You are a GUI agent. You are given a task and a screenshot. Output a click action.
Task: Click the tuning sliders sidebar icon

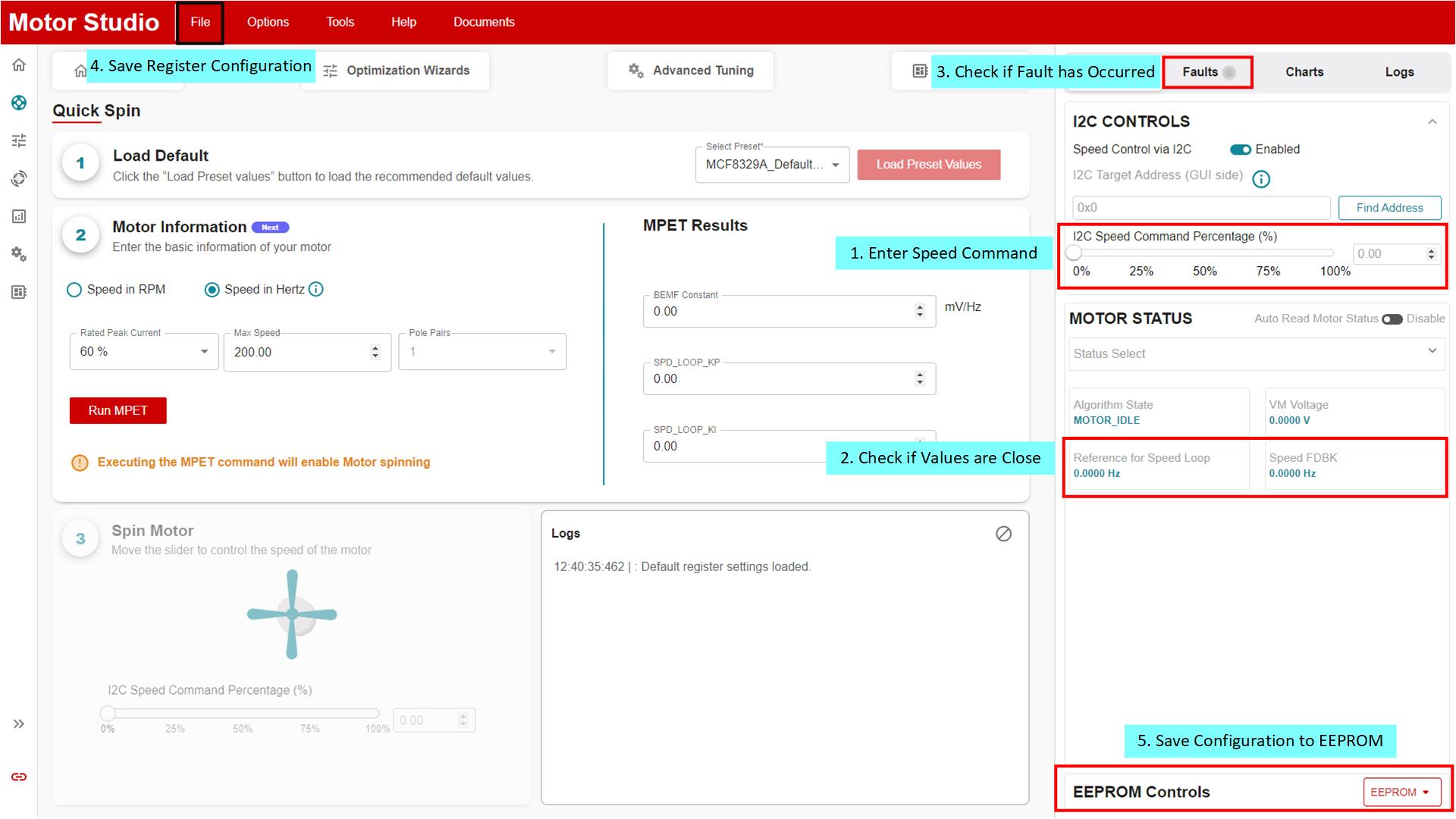[19, 140]
